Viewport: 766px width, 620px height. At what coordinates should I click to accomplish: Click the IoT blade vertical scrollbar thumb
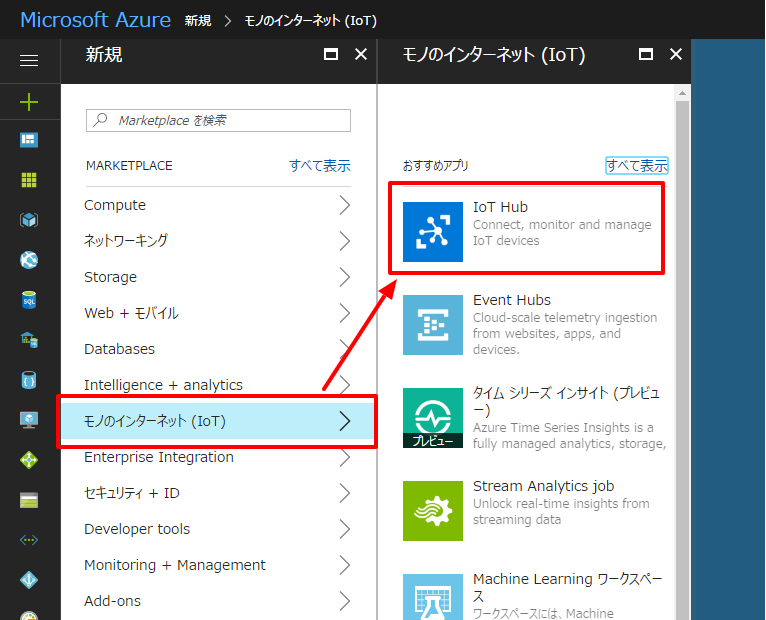click(x=682, y=361)
